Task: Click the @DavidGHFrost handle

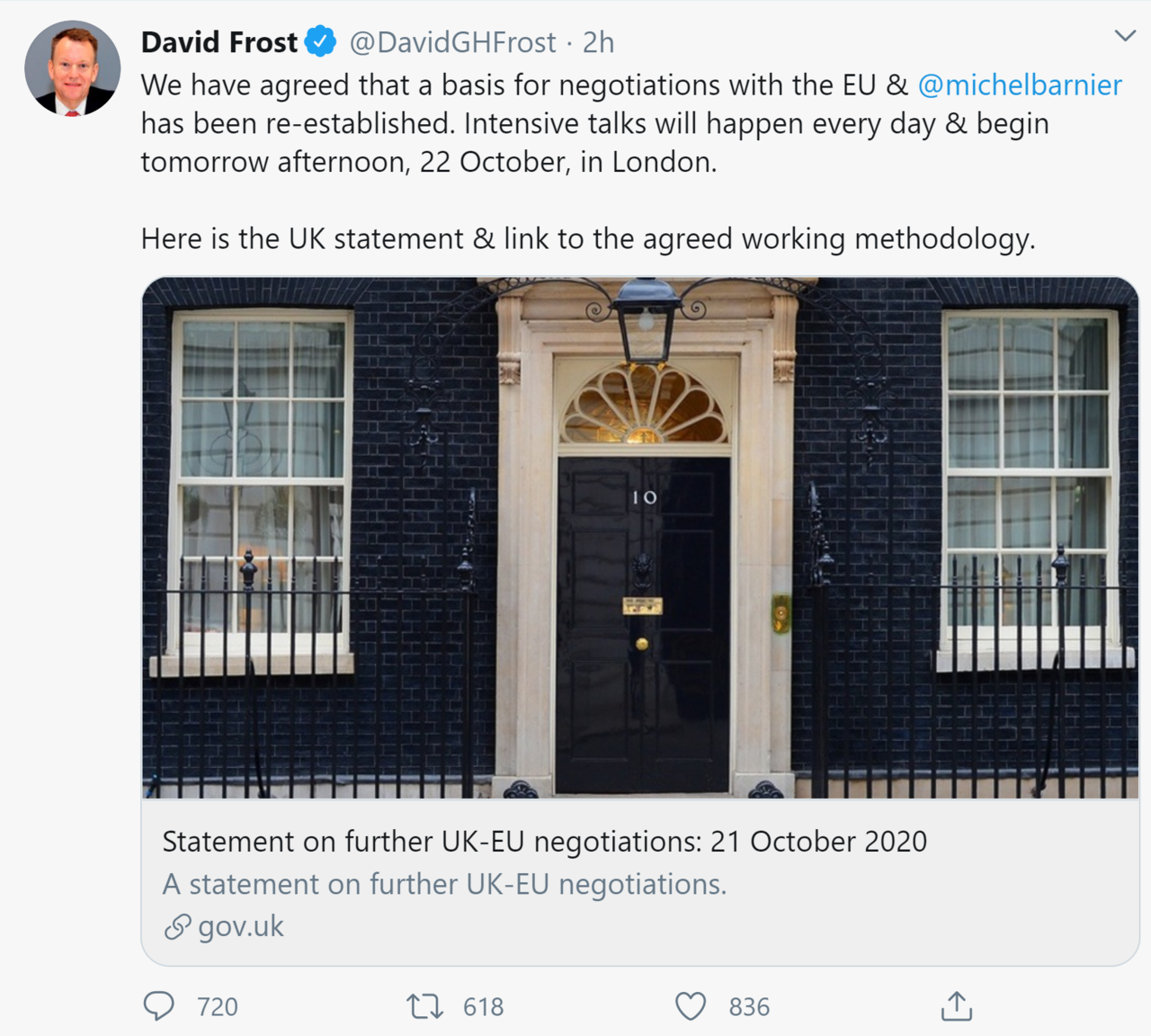Action: 452,41
